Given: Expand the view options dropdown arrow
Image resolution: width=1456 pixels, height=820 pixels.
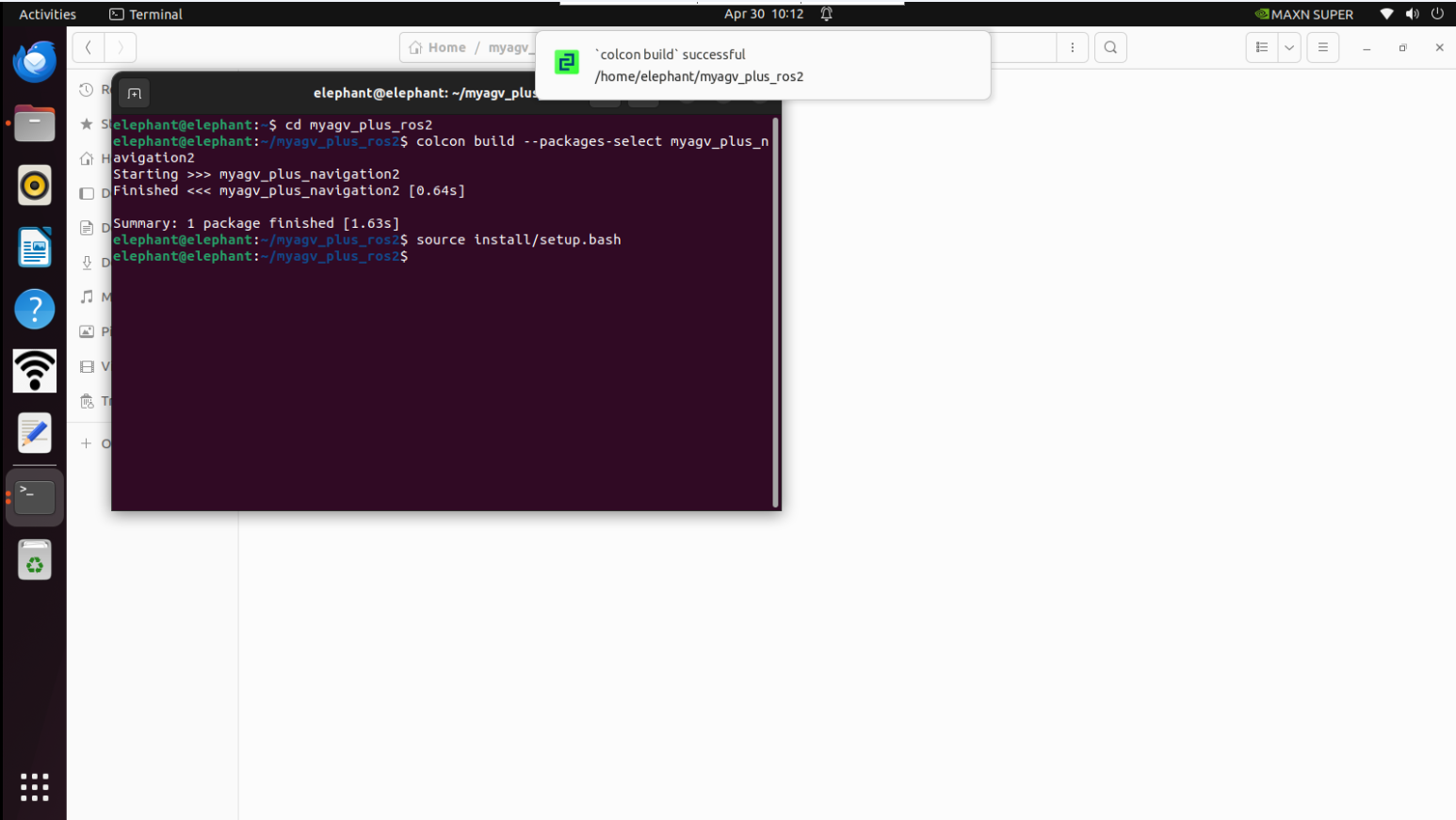Looking at the screenshot, I should tap(1289, 47).
